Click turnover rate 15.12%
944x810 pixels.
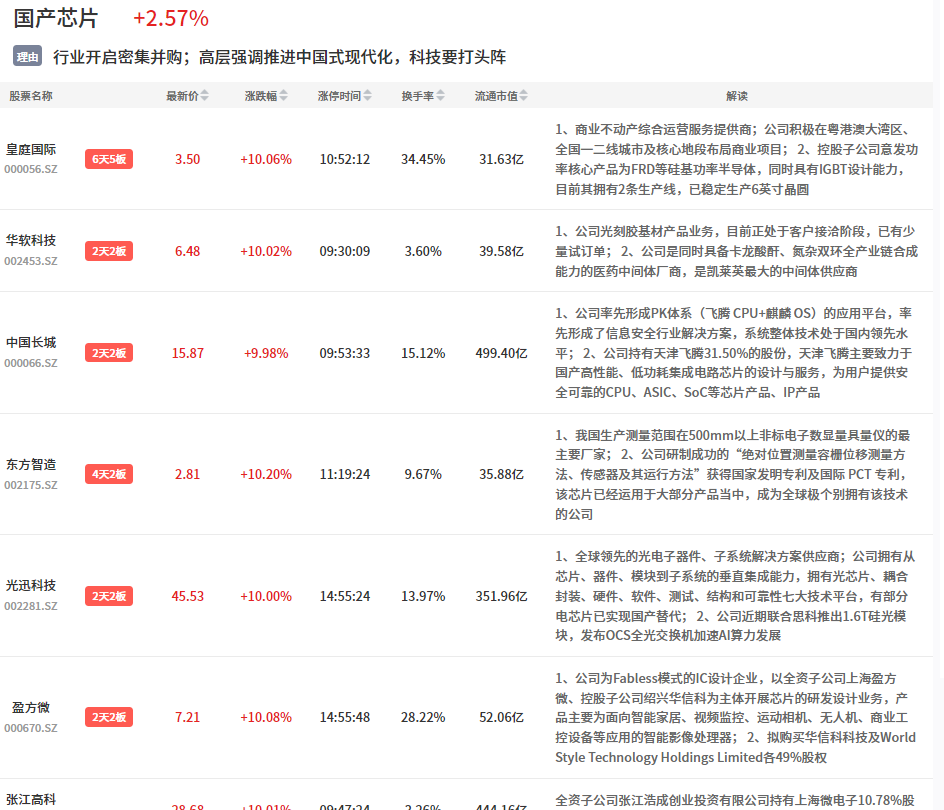(x=423, y=353)
